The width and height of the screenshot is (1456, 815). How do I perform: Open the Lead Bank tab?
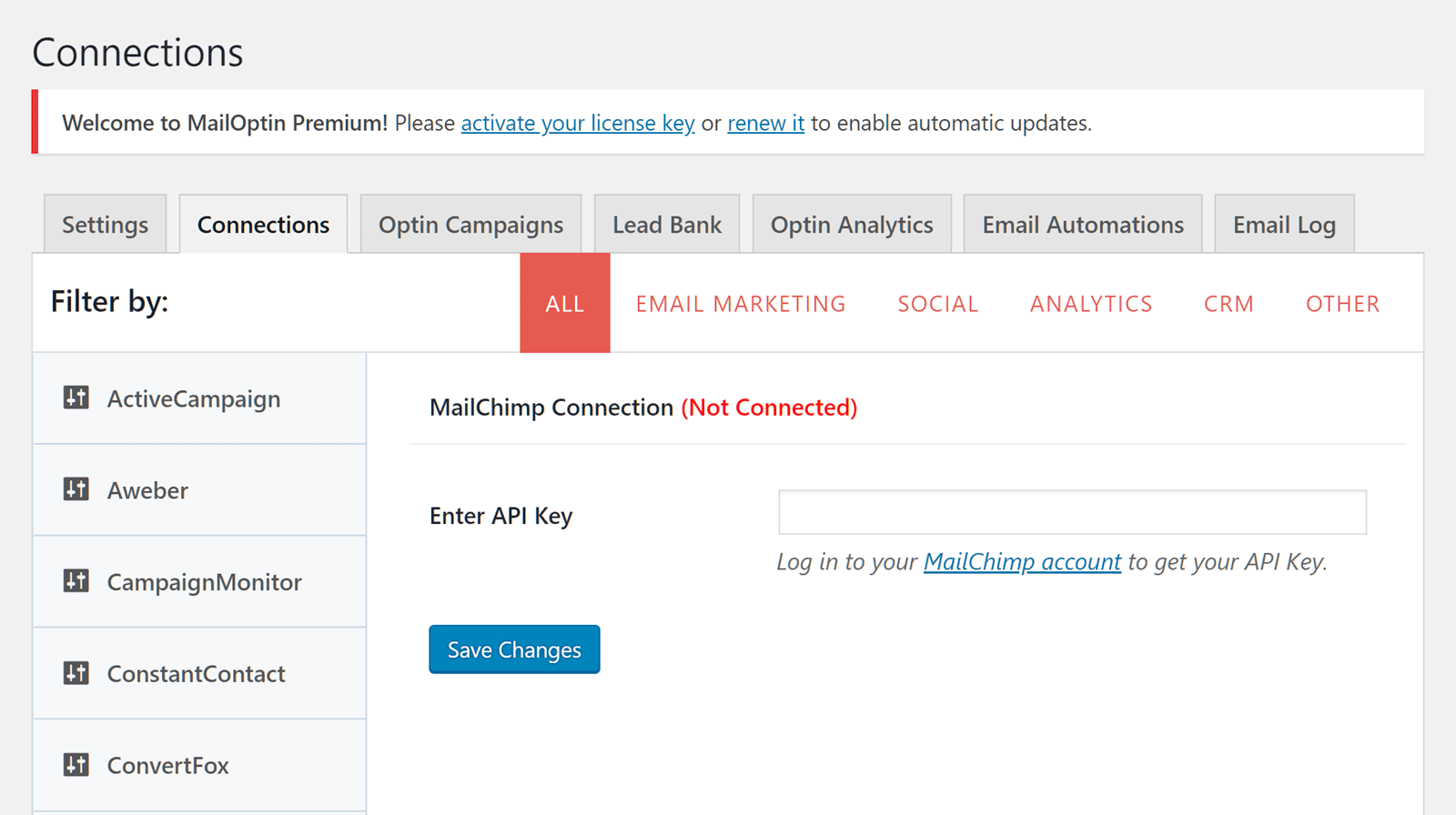666,225
